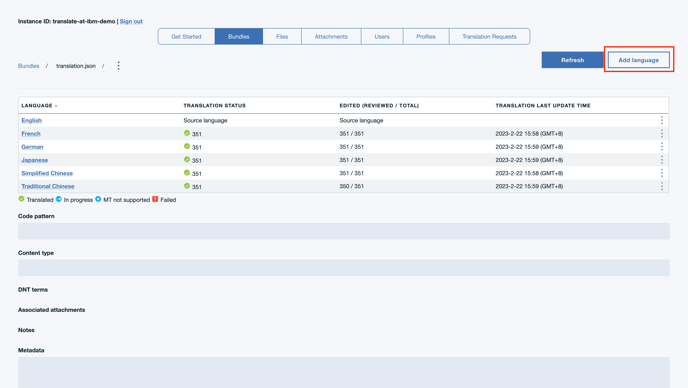Click the Notes label
The height and width of the screenshot is (388, 688).
point(26,330)
